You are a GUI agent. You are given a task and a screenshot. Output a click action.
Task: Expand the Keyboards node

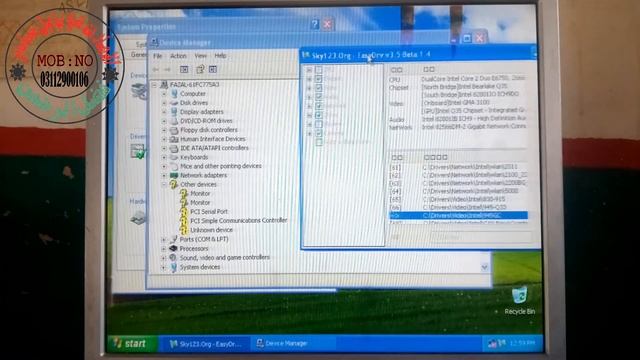pos(164,157)
